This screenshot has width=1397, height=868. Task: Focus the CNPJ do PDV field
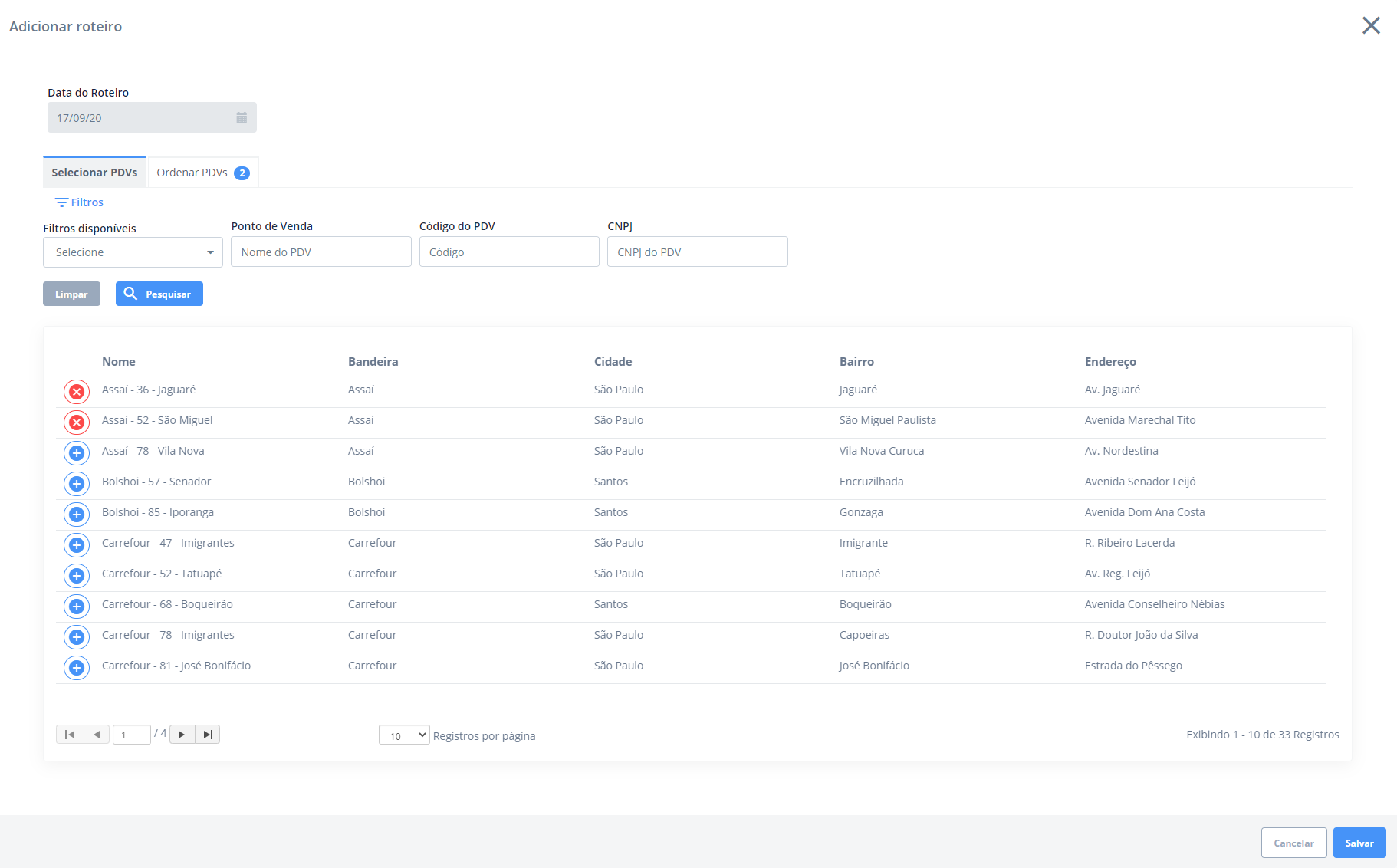pyautogui.click(x=697, y=252)
